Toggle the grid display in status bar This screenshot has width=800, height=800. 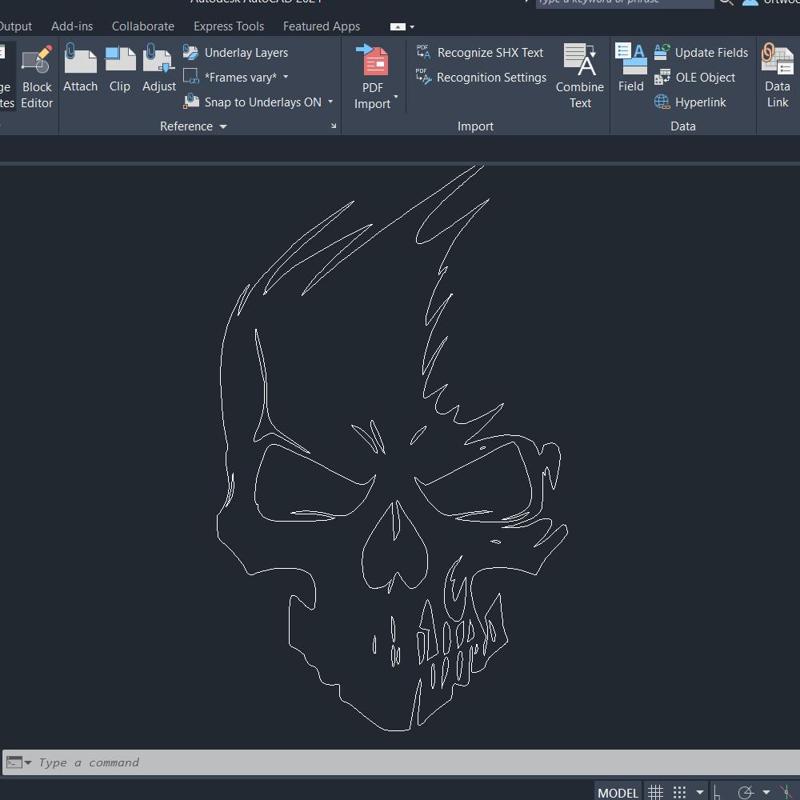pos(655,792)
